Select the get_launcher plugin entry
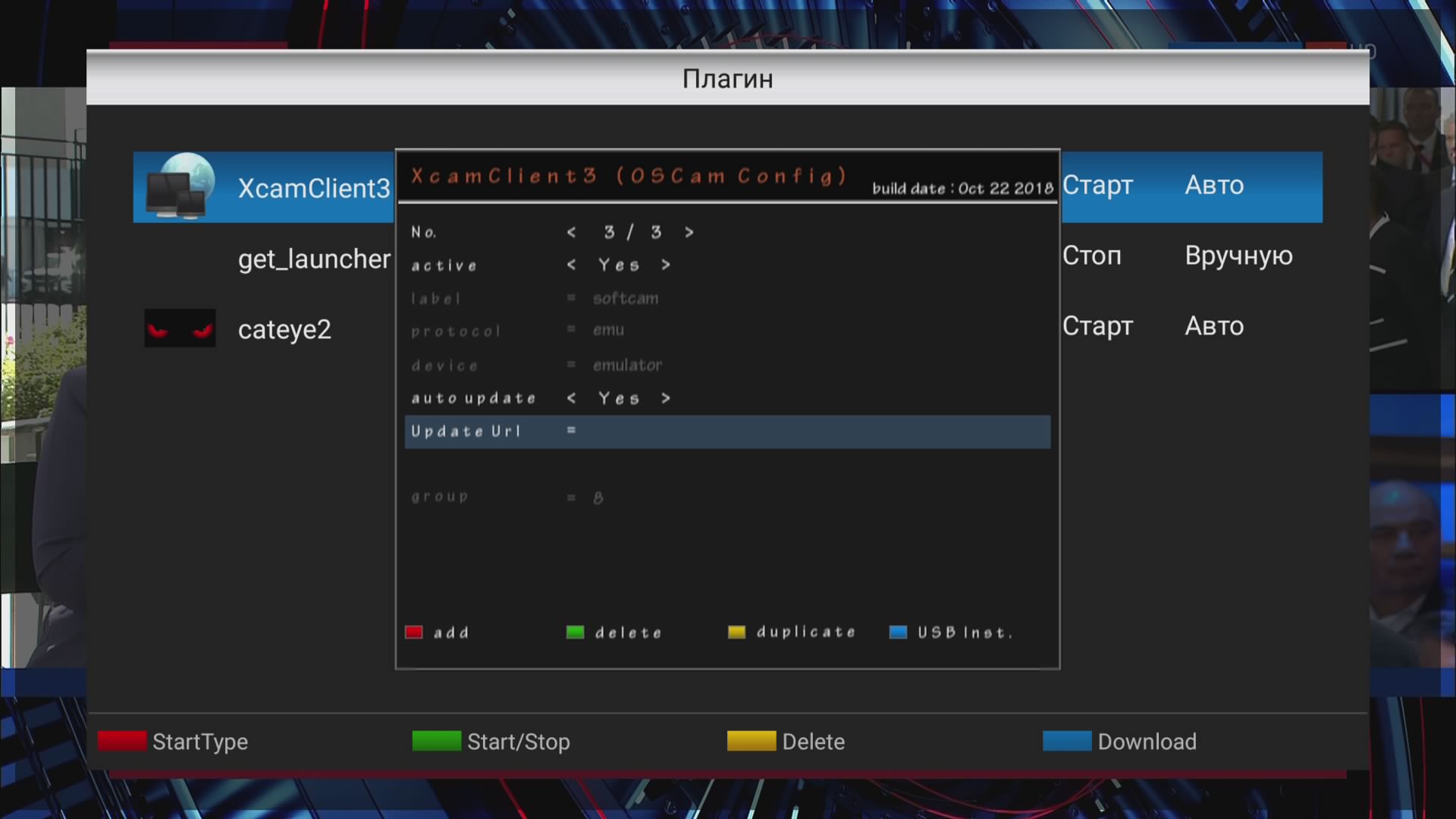The height and width of the screenshot is (819, 1456). (314, 259)
